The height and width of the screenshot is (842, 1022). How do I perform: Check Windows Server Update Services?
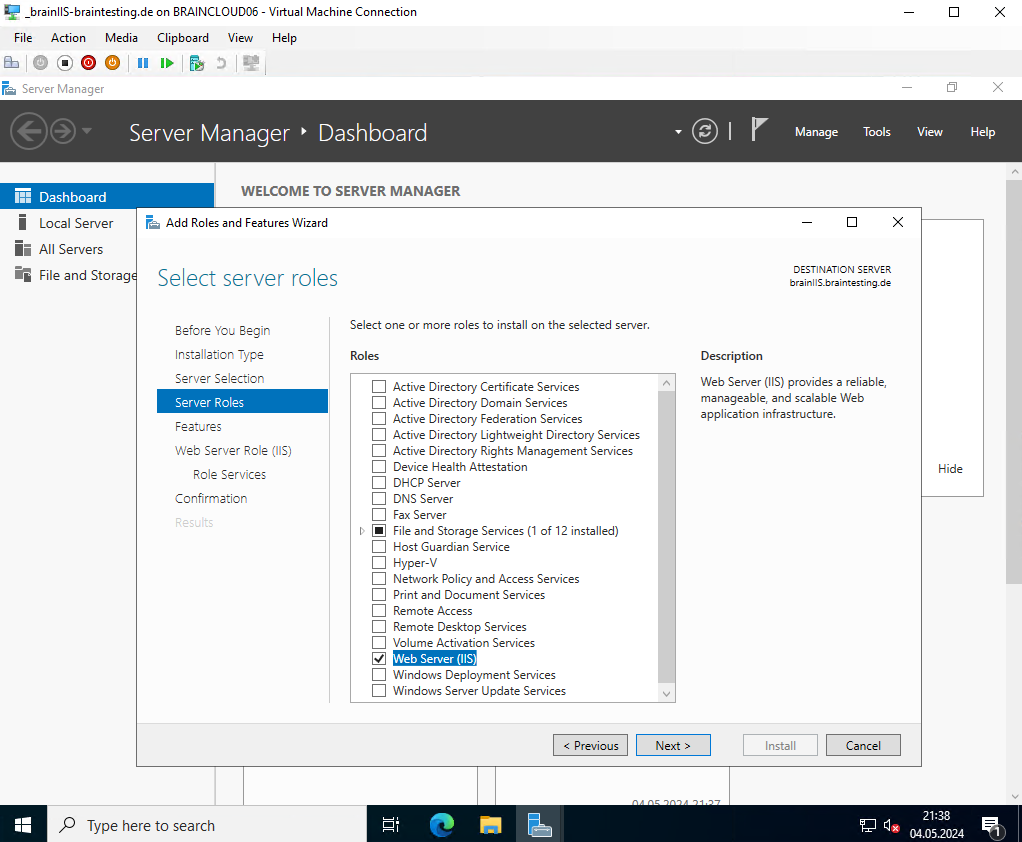(x=379, y=690)
